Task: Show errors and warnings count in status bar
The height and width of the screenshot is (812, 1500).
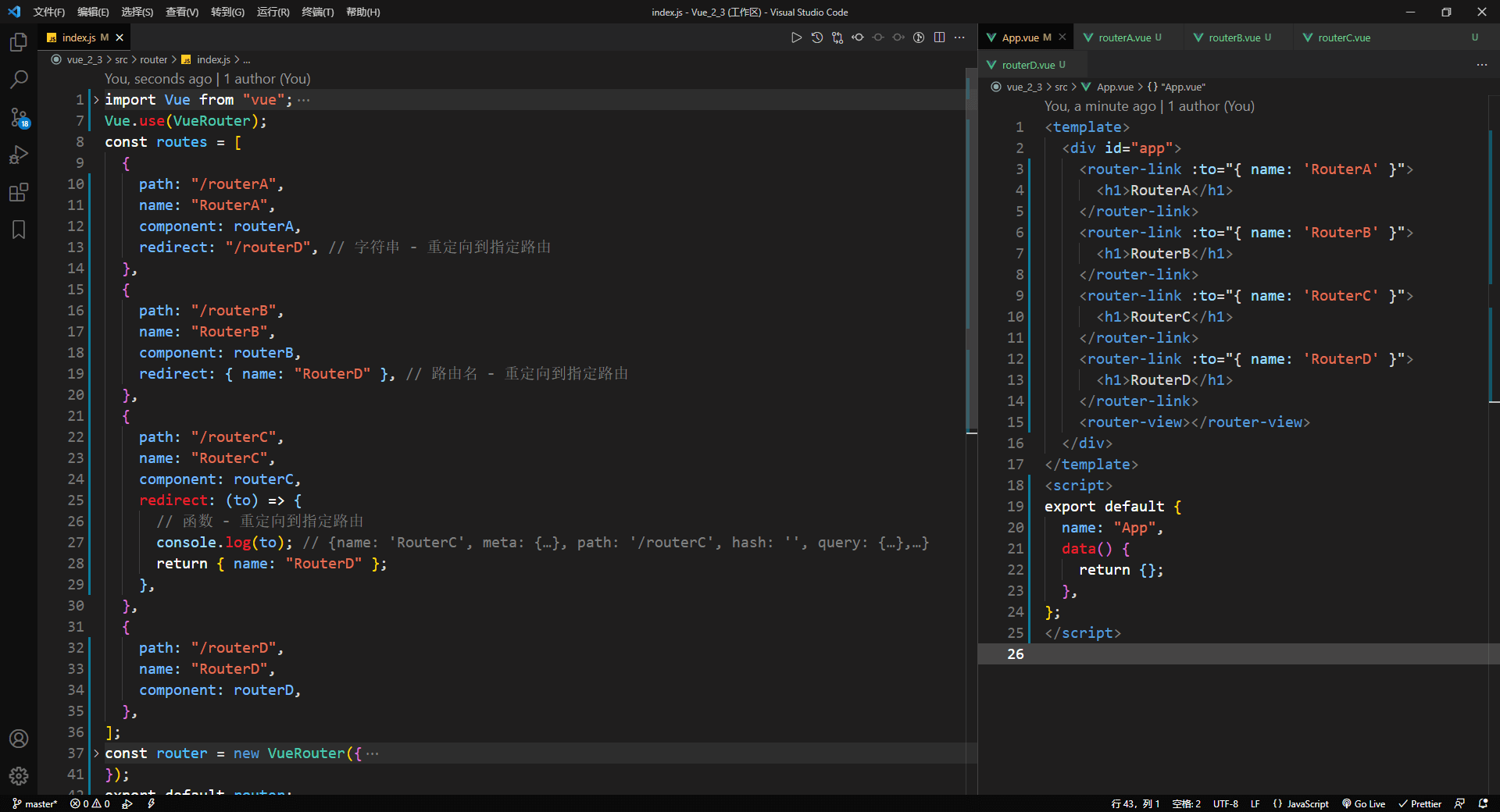Action: pos(90,803)
